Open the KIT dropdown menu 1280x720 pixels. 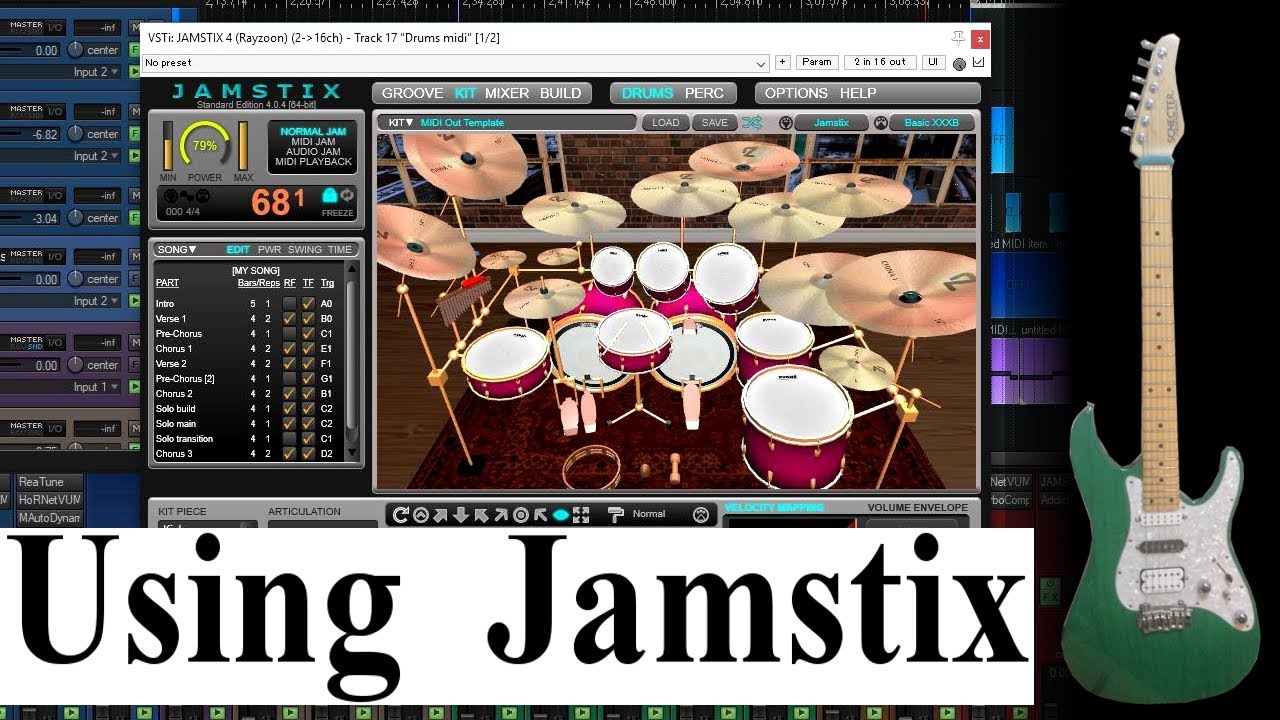click(x=401, y=122)
